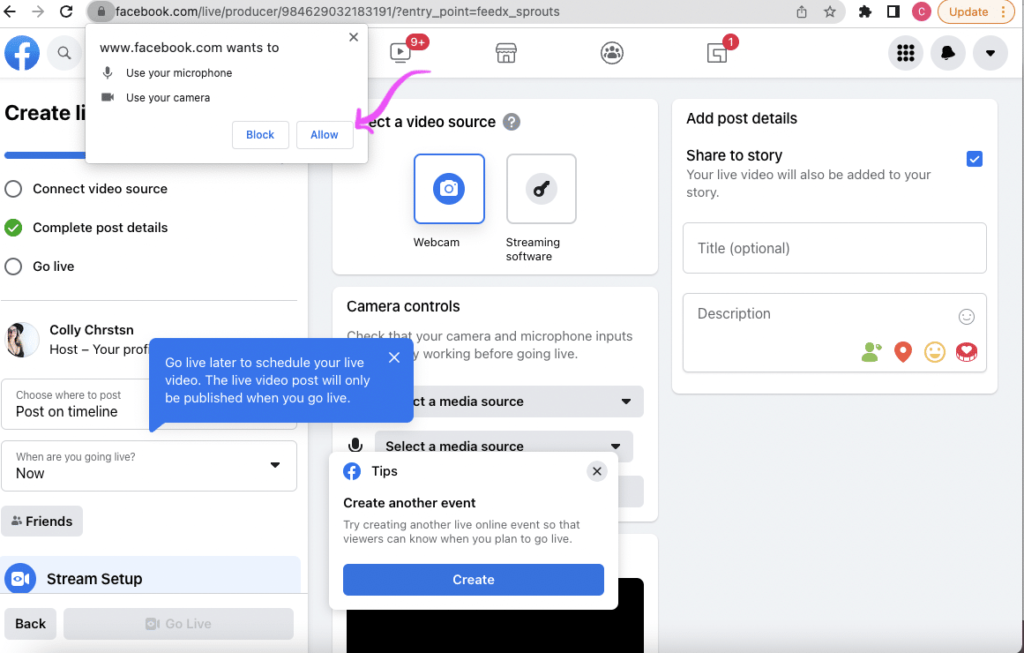Open the Choose where to post dropdown

point(149,404)
